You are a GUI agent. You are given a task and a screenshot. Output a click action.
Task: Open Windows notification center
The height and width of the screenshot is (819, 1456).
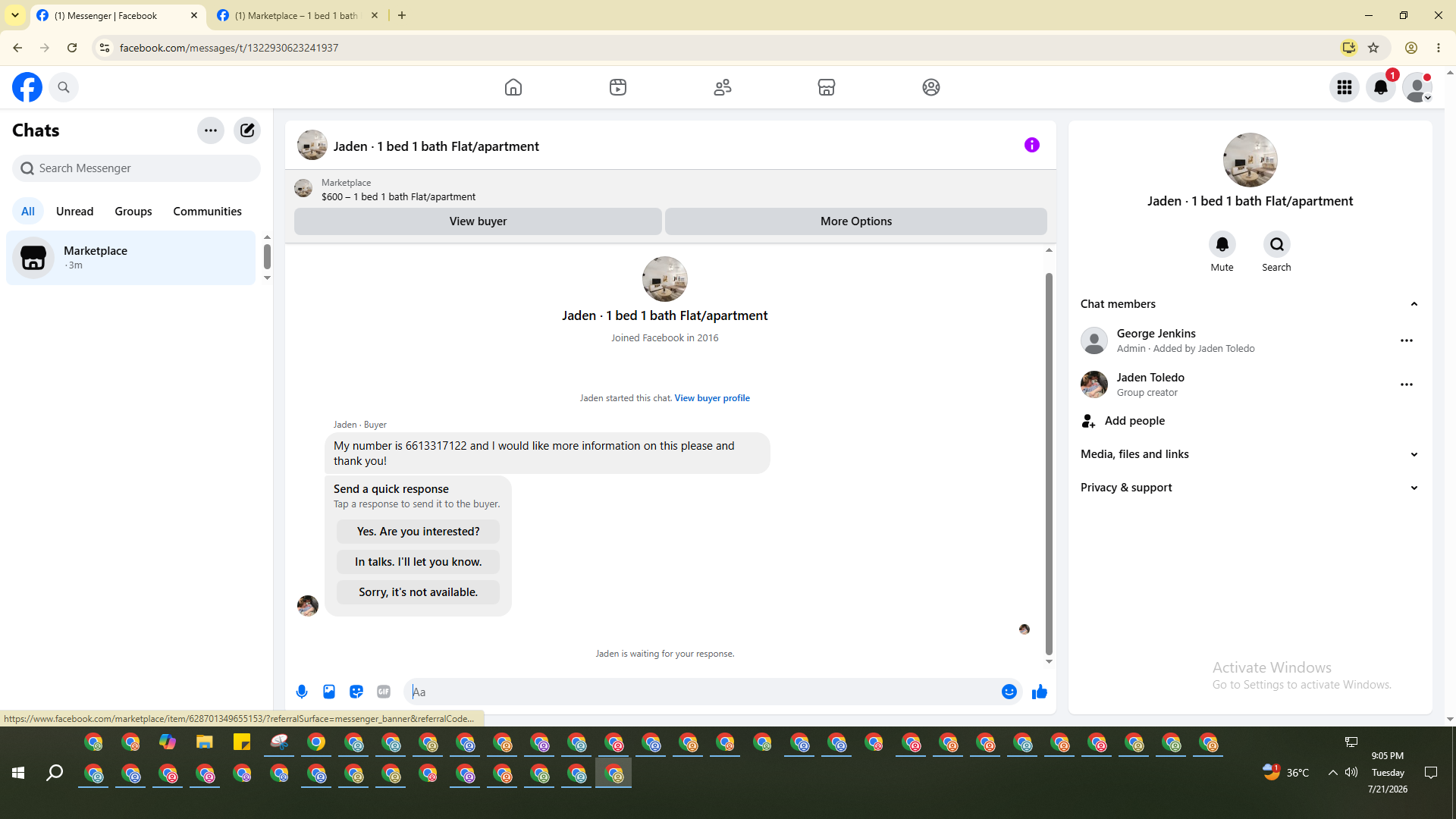[1431, 773]
